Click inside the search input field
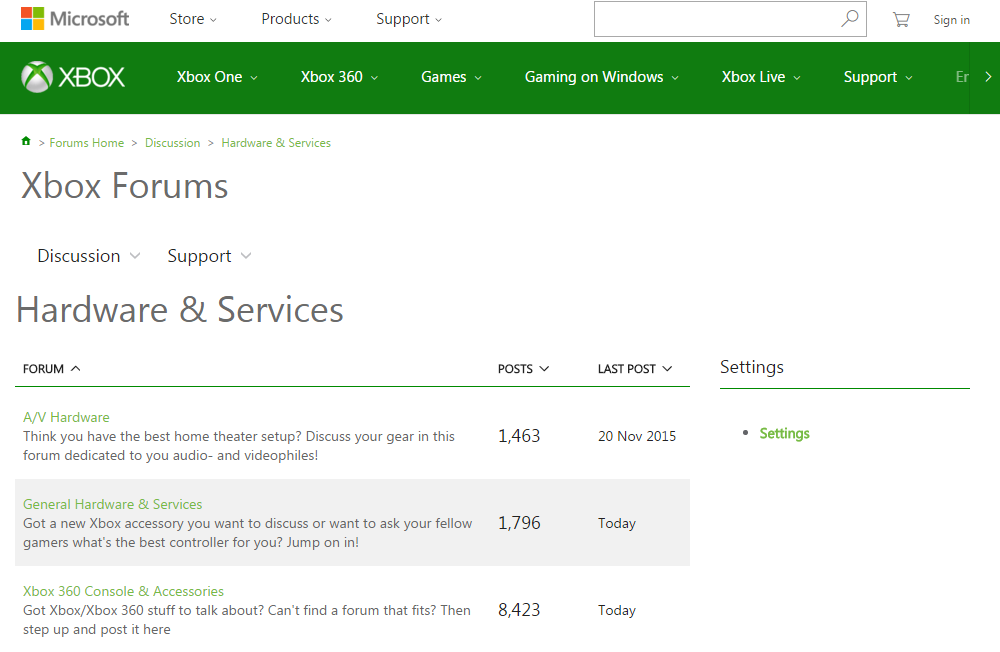This screenshot has height=652, width=1000. pyautogui.click(x=715, y=19)
